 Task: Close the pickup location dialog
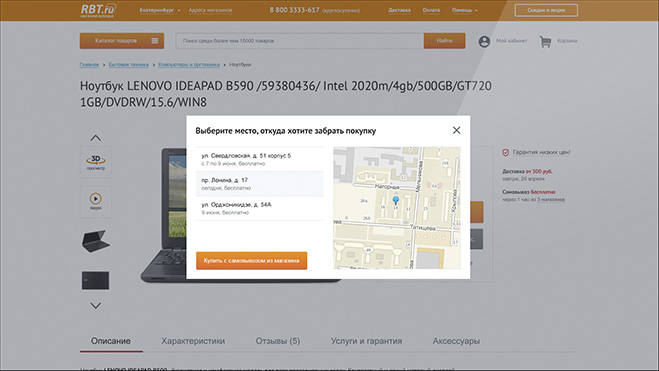456,130
